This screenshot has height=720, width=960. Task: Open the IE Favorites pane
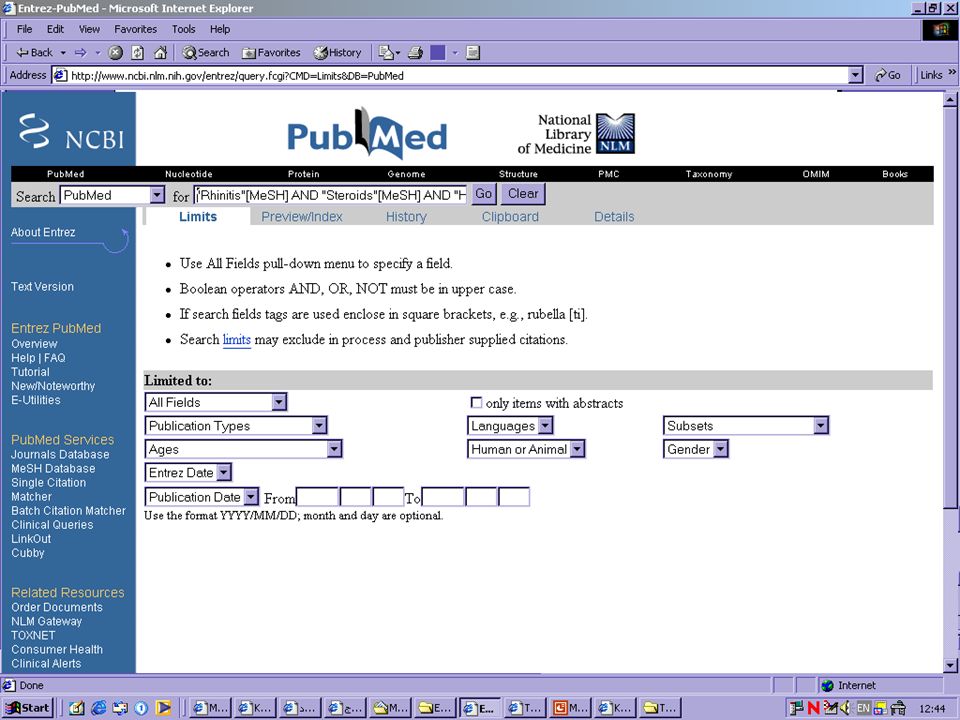tap(271, 53)
